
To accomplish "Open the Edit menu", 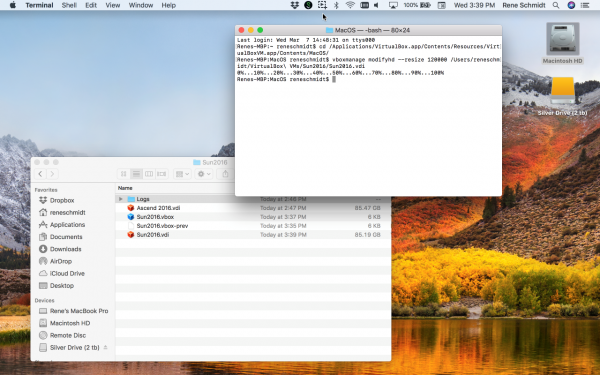I will tap(91, 5).
